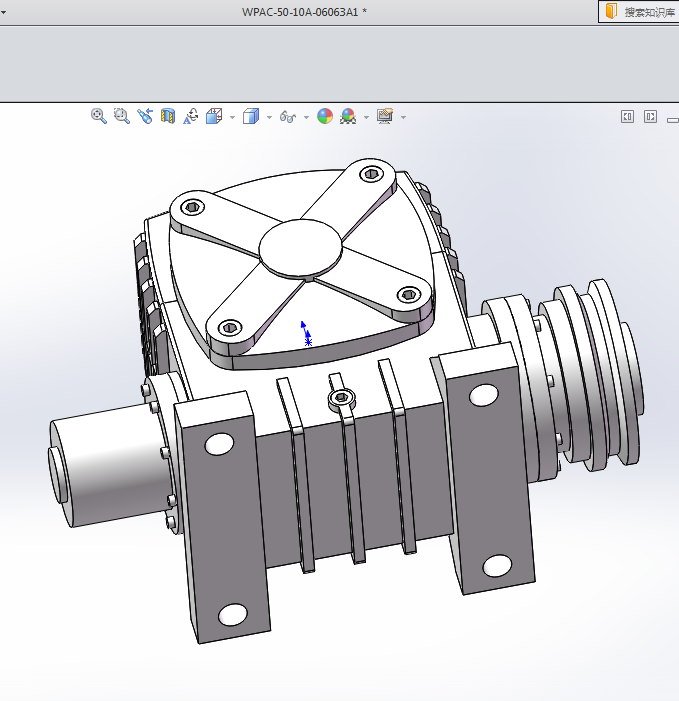Click the left panel split button

pyautogui.click(x=627, y=117)
